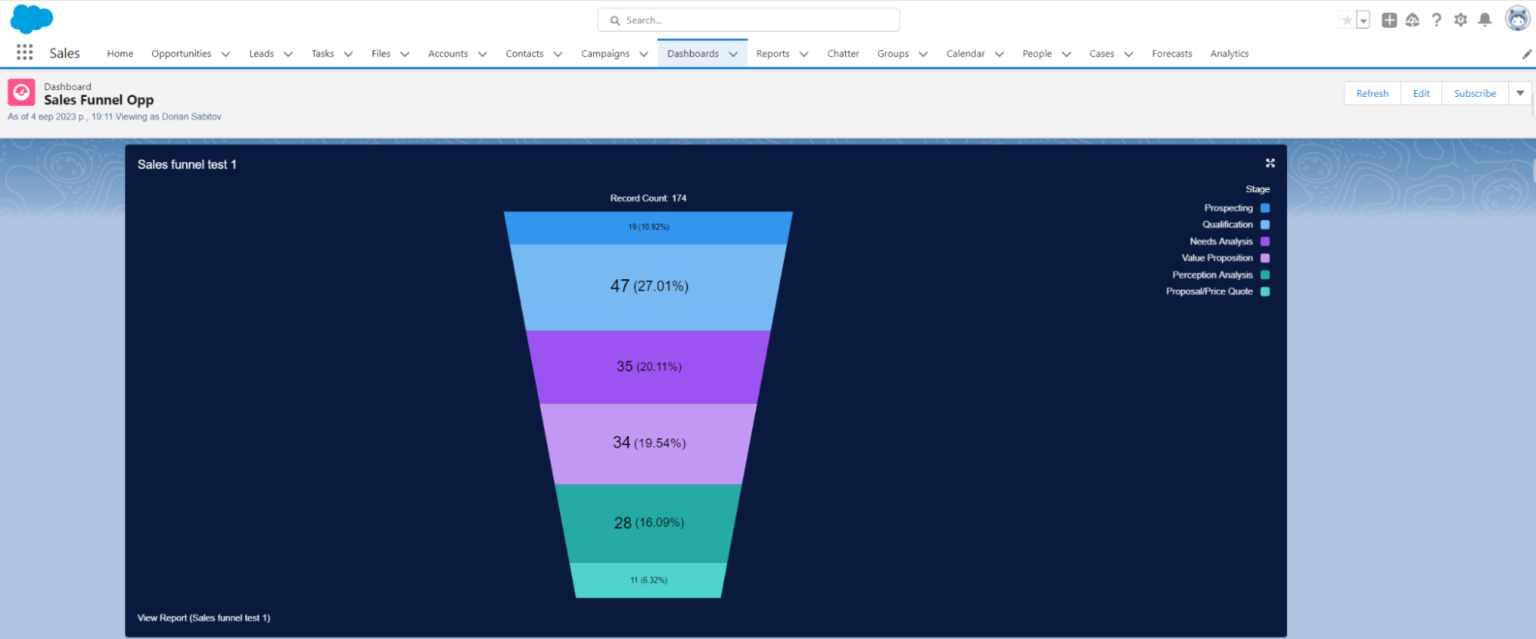Open the Notifications bell icon

[x=1485, y=19]
